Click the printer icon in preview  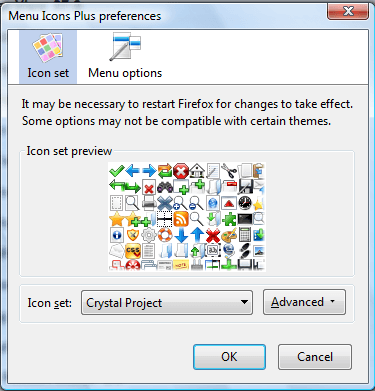click(149, 203)
